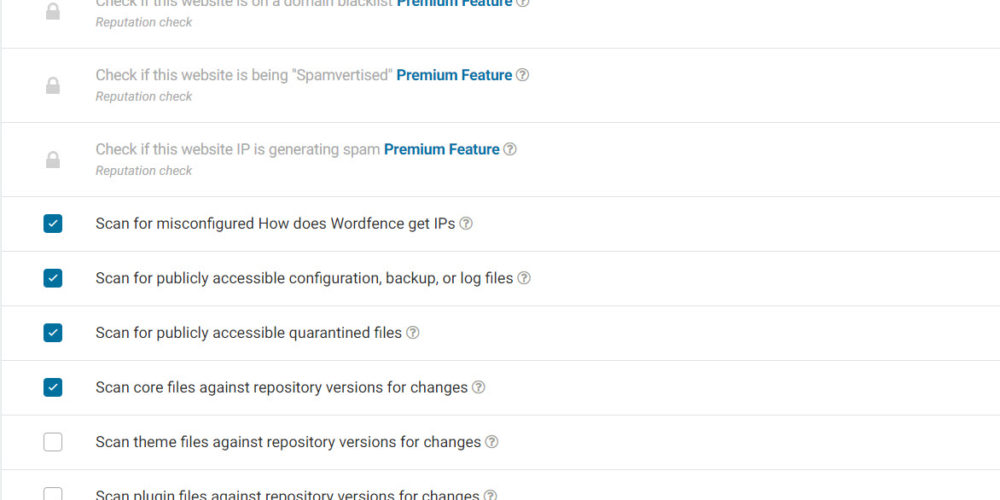Click Premium Feature link for IP generating spam
Screen dimensions: 1000x500
tap(441, 149)
